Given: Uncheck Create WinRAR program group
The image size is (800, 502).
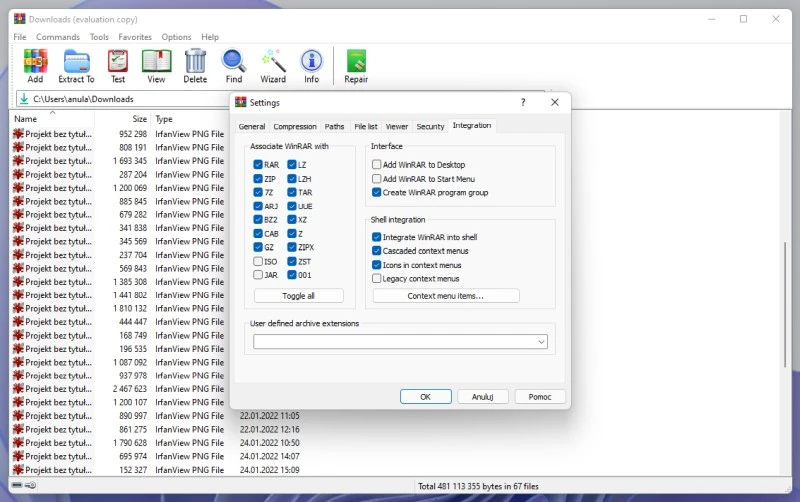Looking at the screenshot, I should pyautogui.click(x=377, y=192).
